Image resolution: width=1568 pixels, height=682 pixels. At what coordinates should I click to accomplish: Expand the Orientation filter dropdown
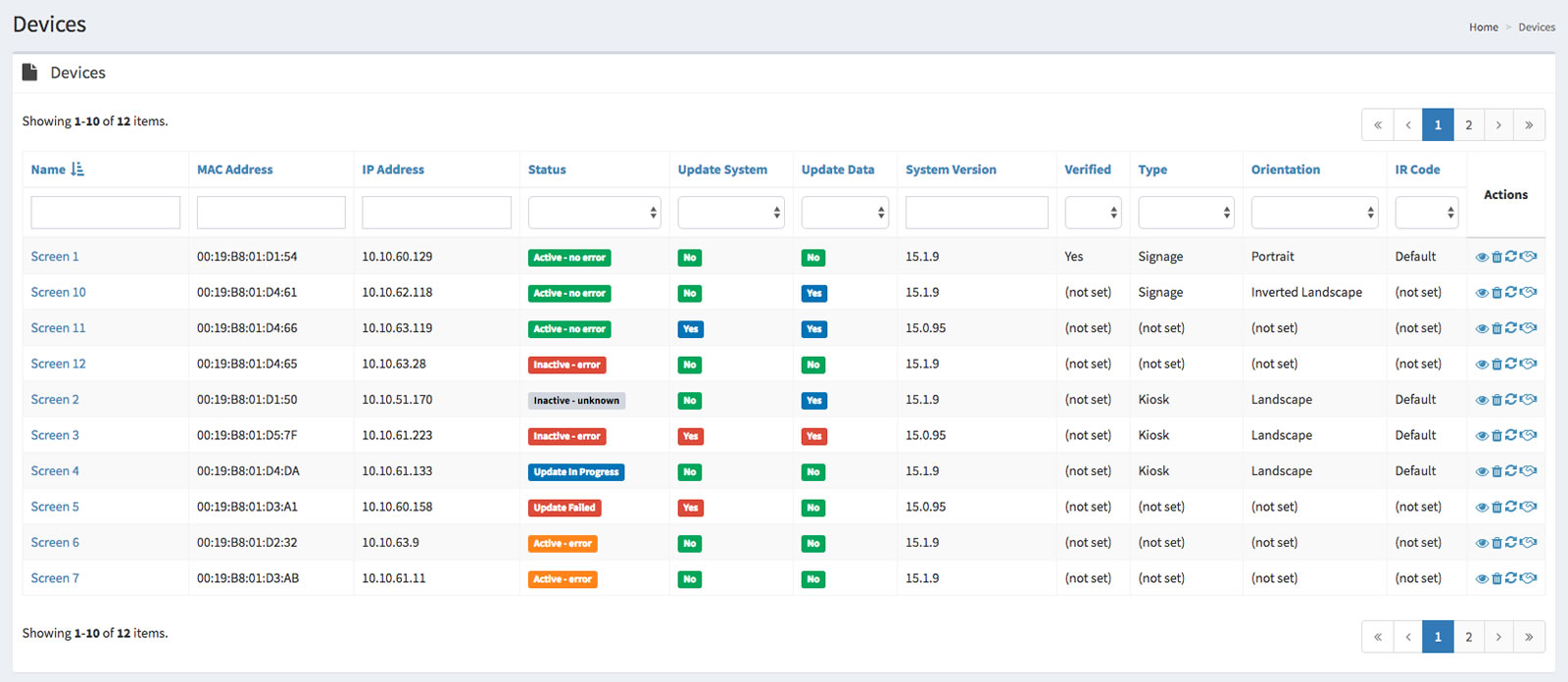click(x=1314, y=213)
